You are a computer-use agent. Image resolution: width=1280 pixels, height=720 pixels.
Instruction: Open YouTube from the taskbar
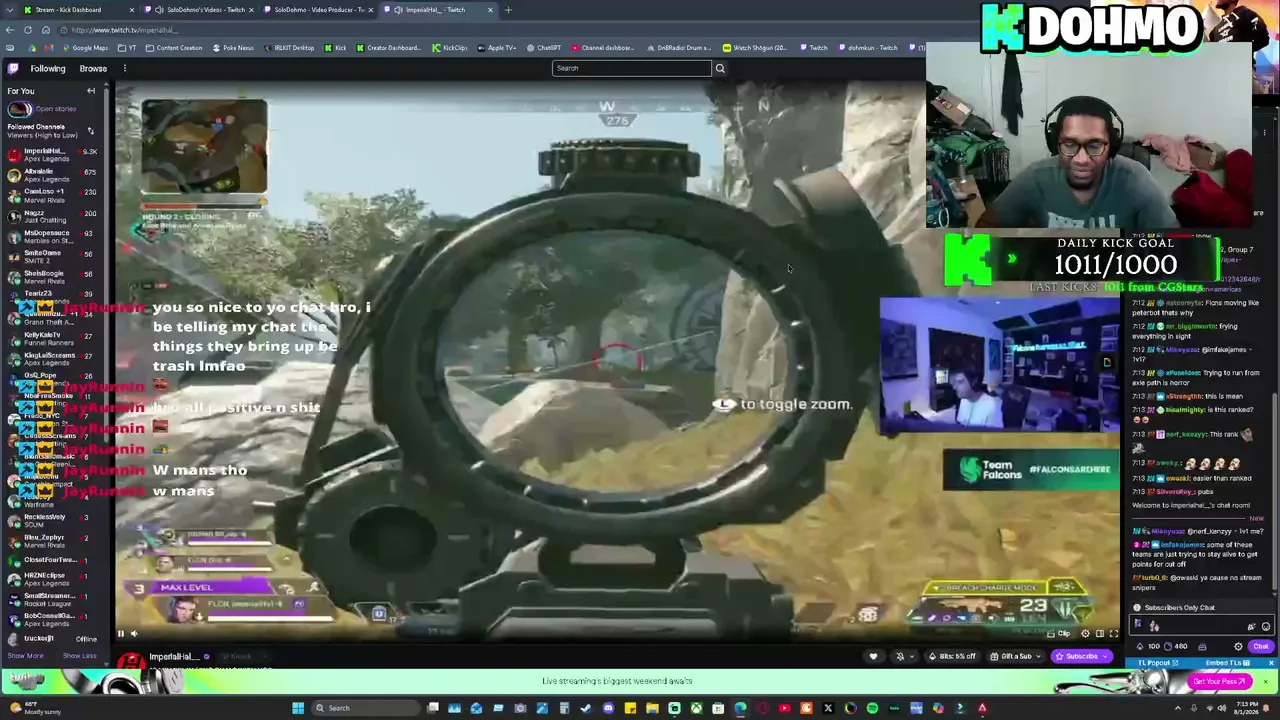784,708
